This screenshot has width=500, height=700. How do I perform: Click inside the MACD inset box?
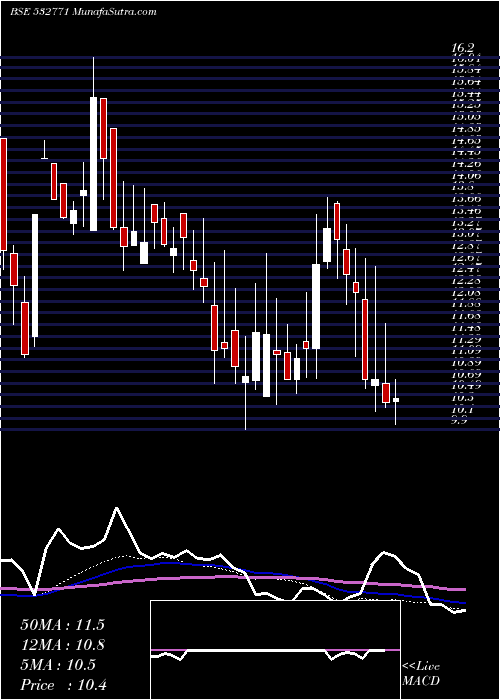(x=275, y=650)
